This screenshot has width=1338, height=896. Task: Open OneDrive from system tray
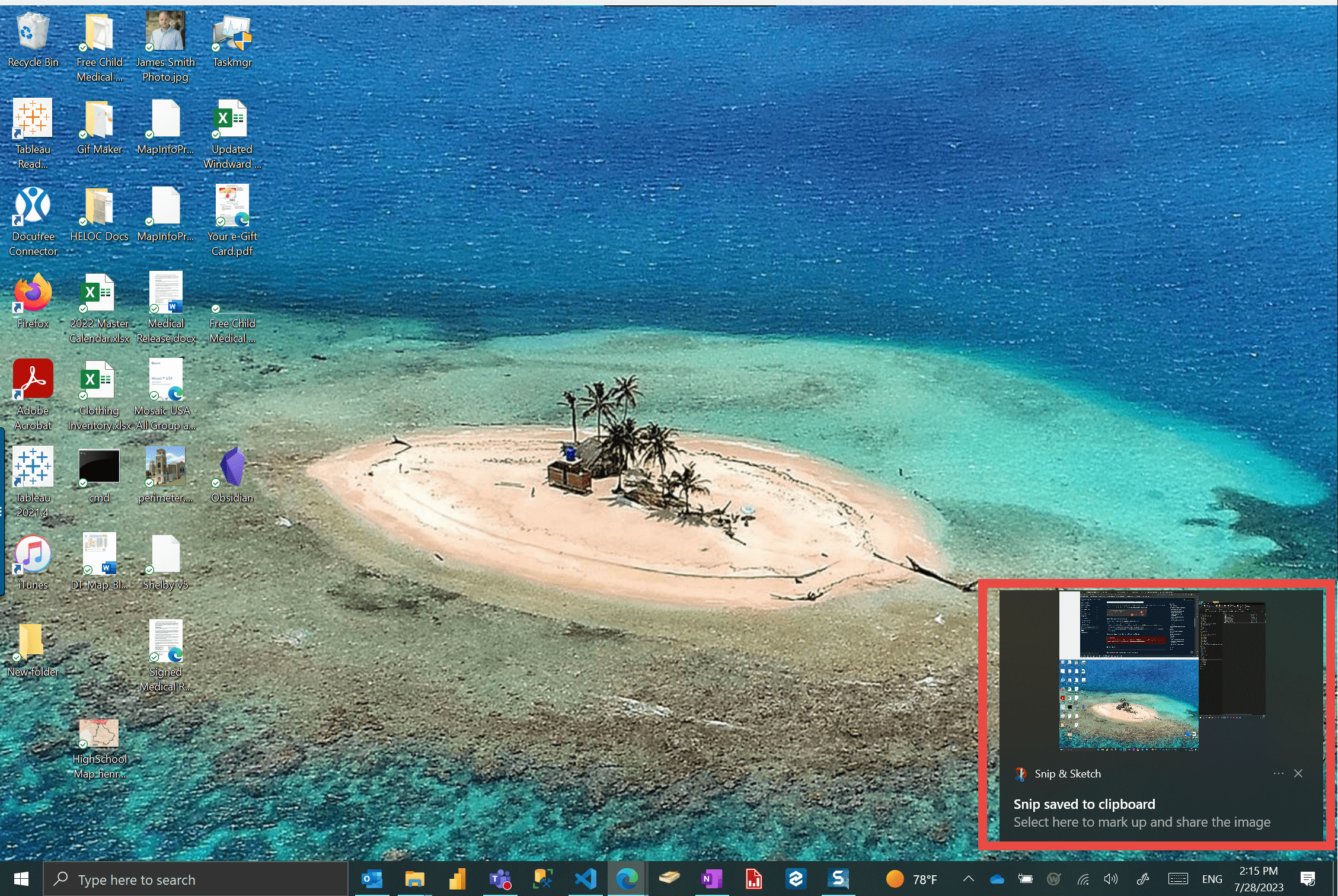997,879
